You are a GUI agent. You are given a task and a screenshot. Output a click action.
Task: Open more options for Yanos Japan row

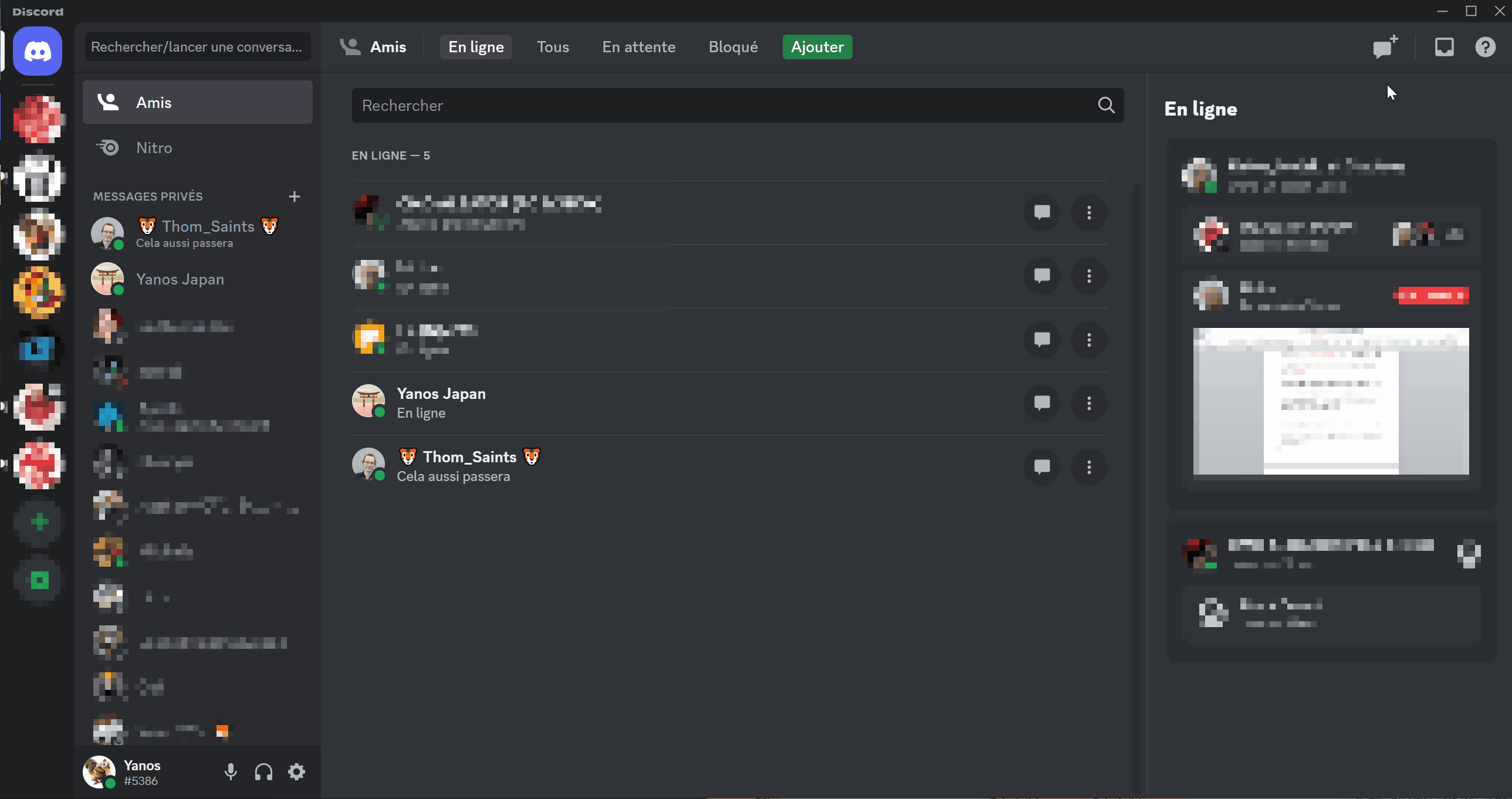1089,404
